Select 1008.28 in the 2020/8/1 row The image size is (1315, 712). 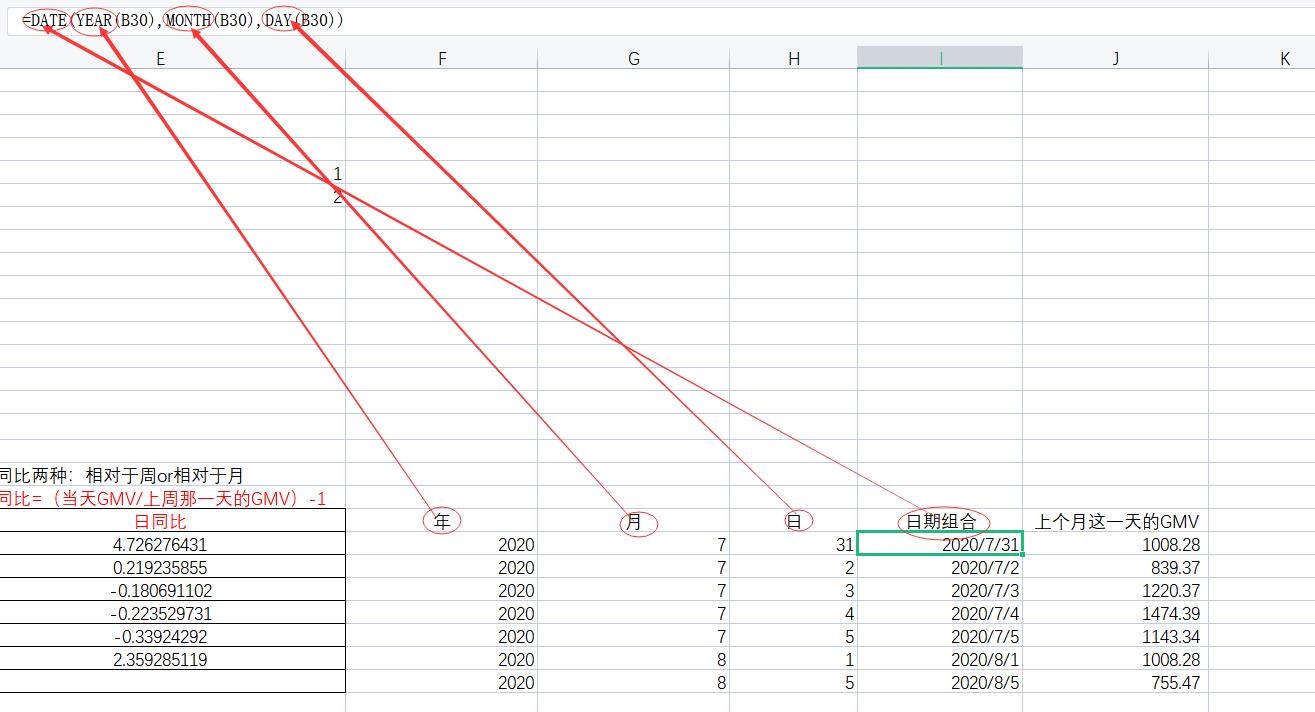click(x=1116, y=660)
